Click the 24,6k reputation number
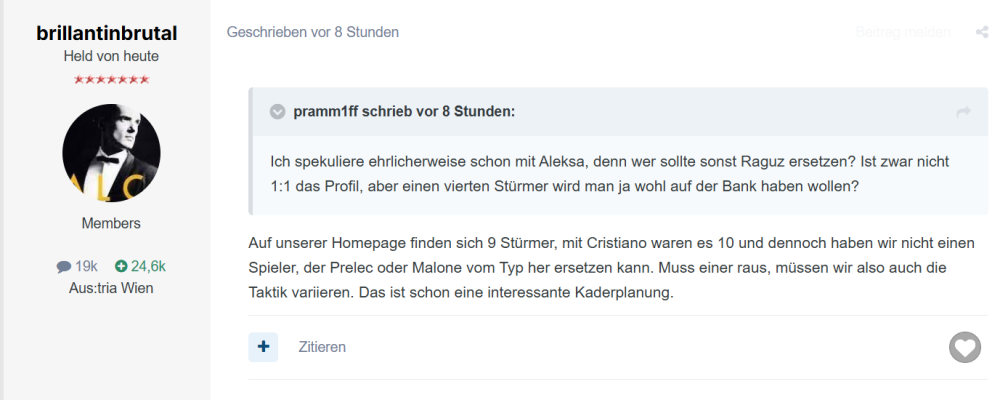The height and width of the screenshot is (400, 1000). coord(148,266)
